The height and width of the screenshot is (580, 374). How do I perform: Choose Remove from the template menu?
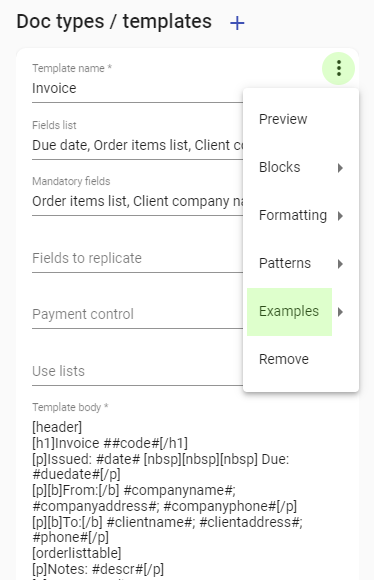click(301, 360)
